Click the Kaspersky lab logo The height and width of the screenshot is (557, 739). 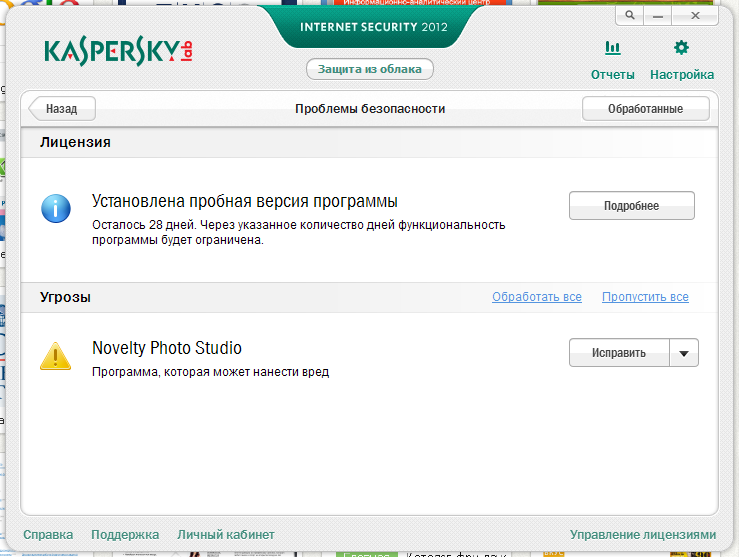click(x=118, y=52)
